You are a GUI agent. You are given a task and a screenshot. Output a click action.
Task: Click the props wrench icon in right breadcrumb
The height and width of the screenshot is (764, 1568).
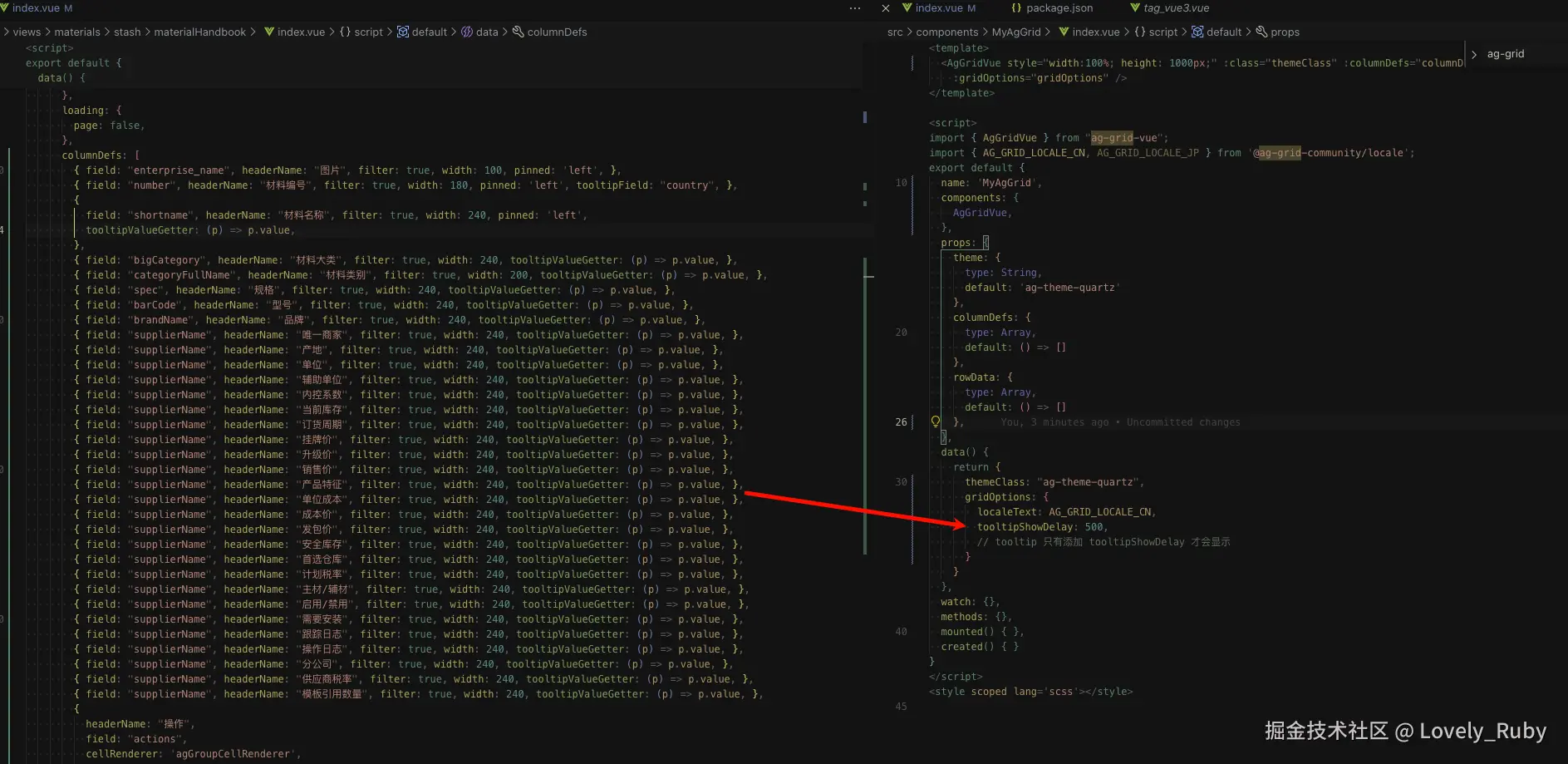point(1261,32)
